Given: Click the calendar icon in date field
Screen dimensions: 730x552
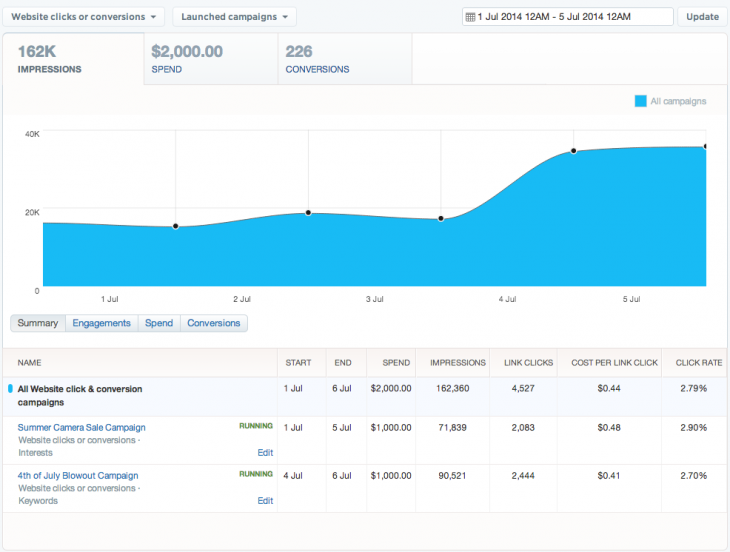Looking at the screenshot, I should click(469, 17).
